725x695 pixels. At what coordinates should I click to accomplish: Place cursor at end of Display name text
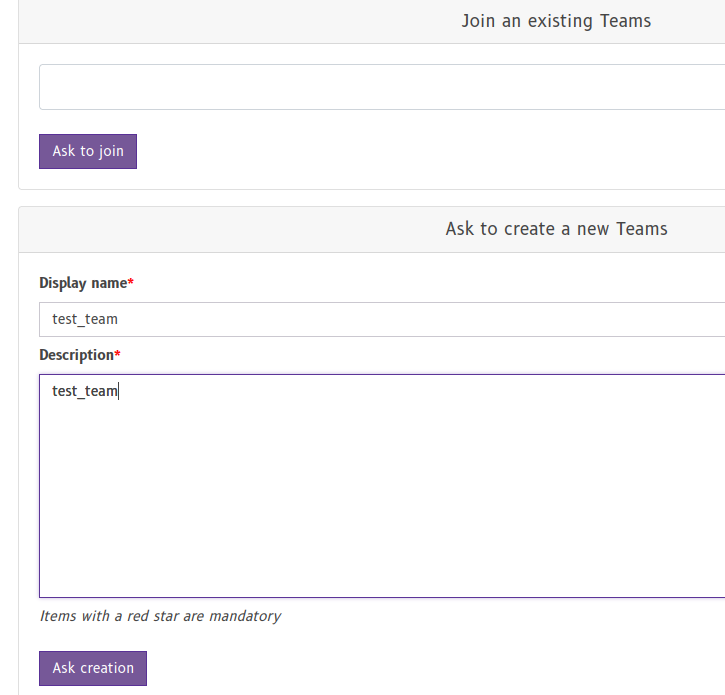pos(119,319)
